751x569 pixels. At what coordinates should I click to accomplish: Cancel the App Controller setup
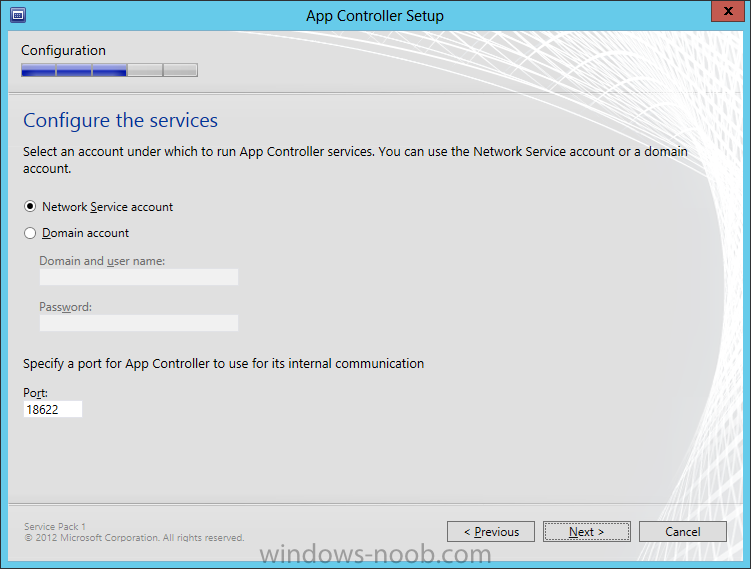click(x=683, y=532)
